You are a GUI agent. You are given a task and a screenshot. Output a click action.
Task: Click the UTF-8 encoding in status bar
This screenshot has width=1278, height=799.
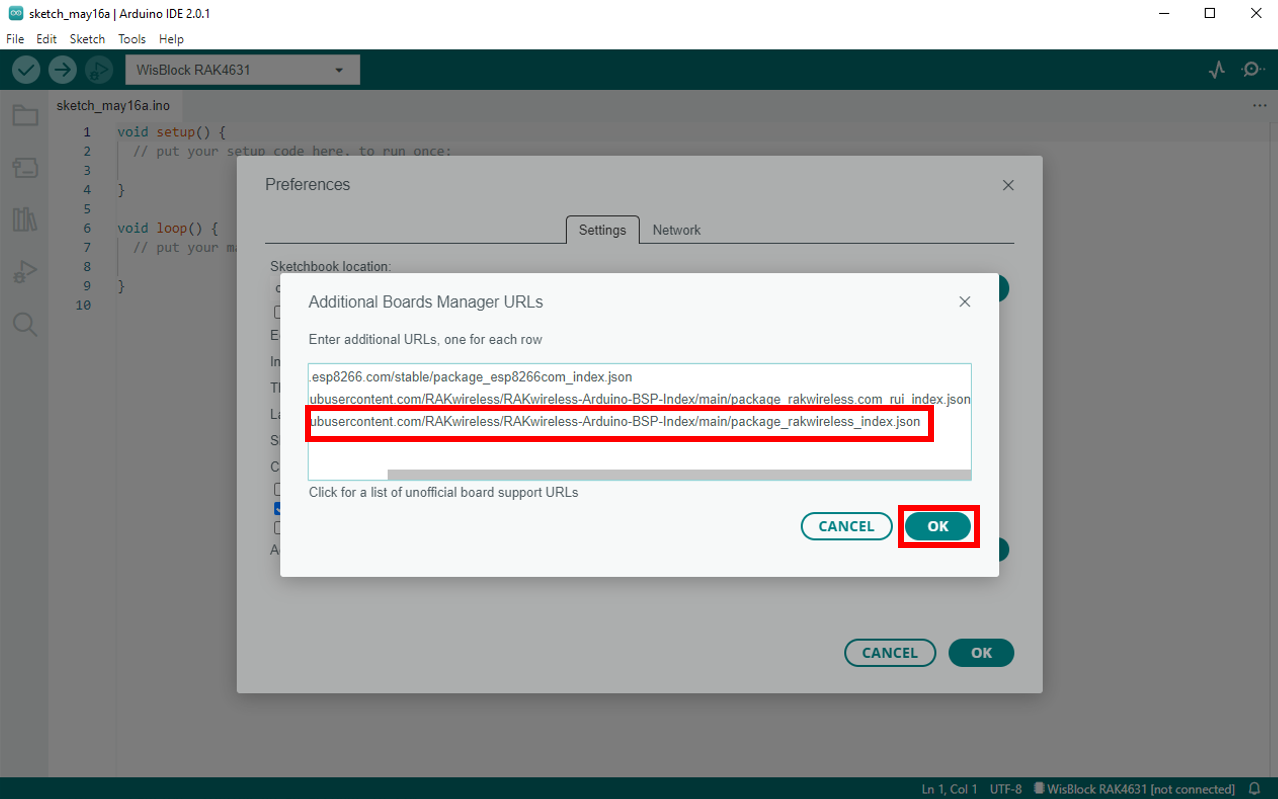point(1005,789)
